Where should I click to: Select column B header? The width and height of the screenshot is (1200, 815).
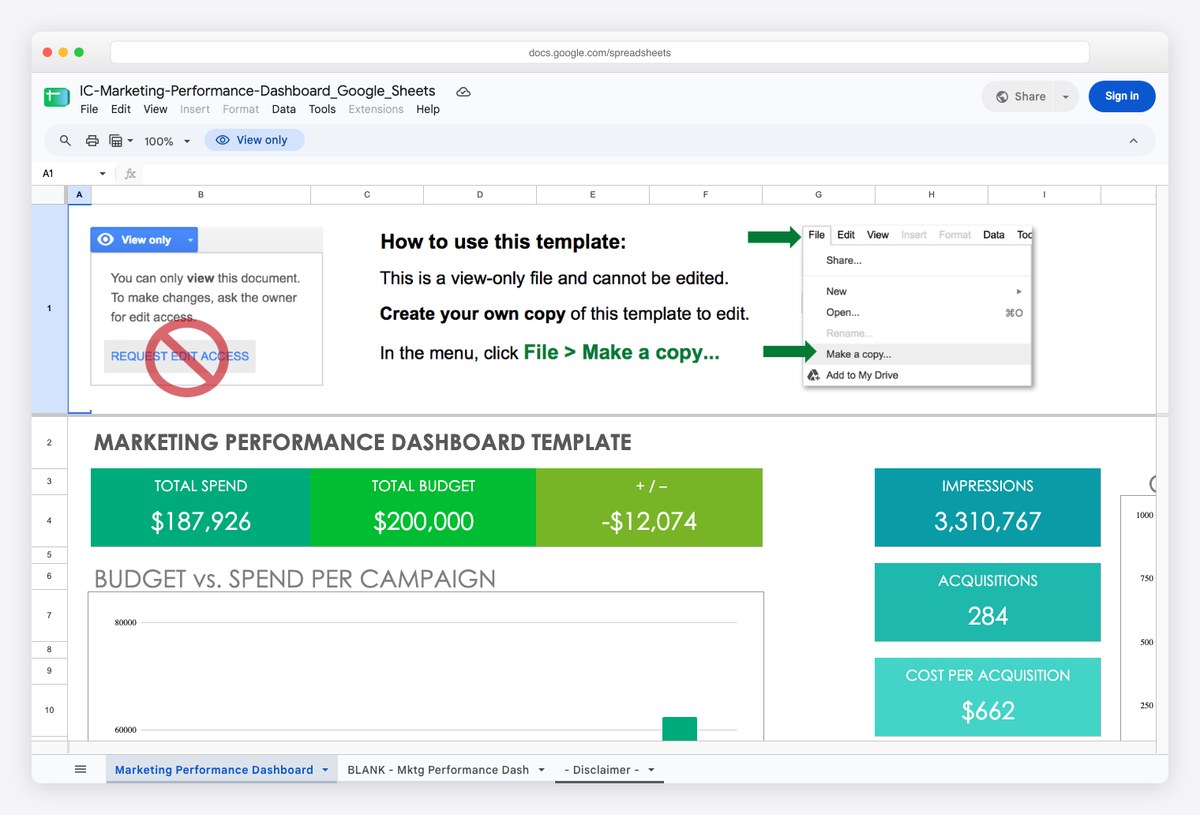click(201, 195)
